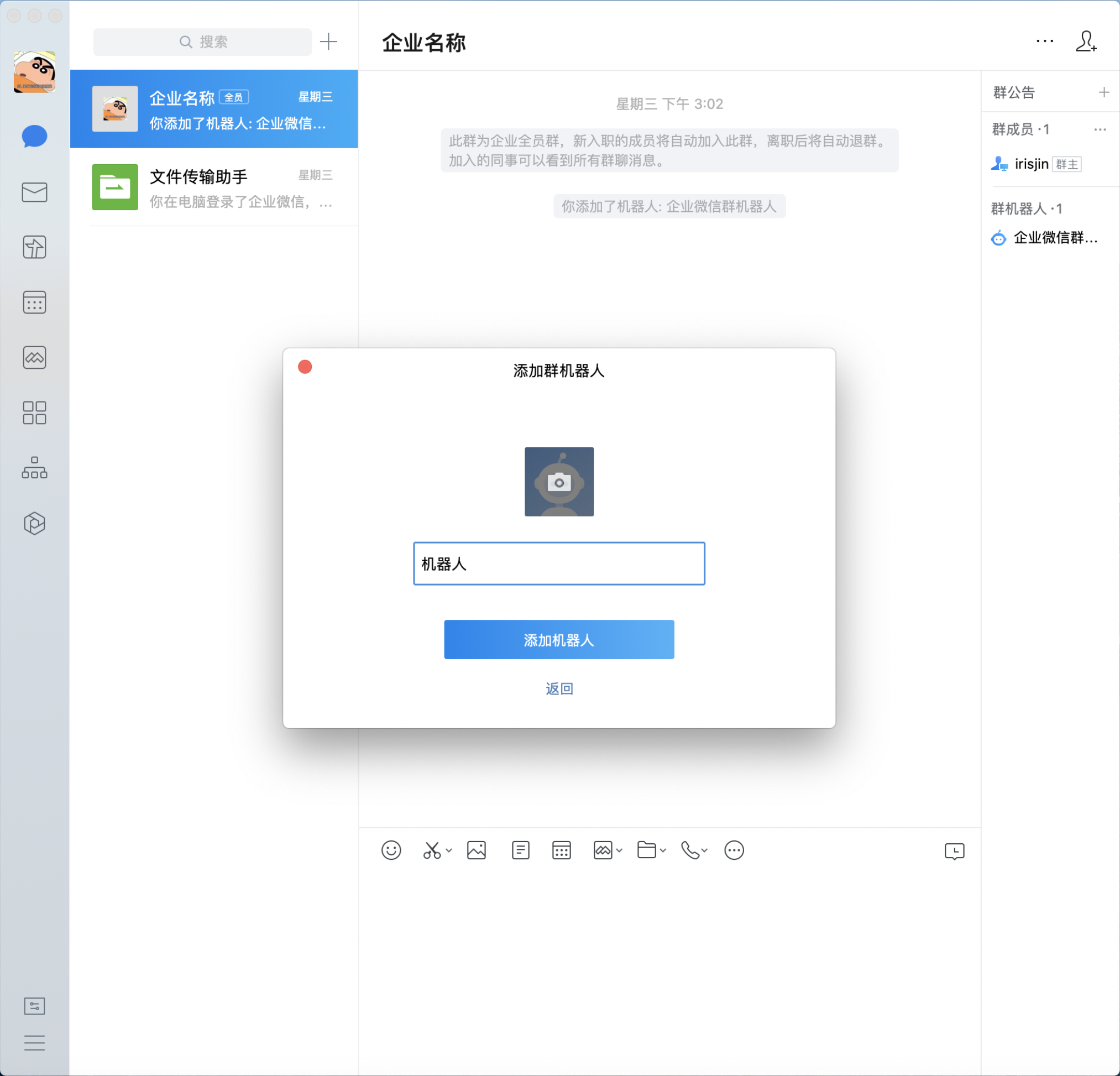Open the Mail icon in sidebar
Screen dimensions: 1120x1076
tap(34, 192)
